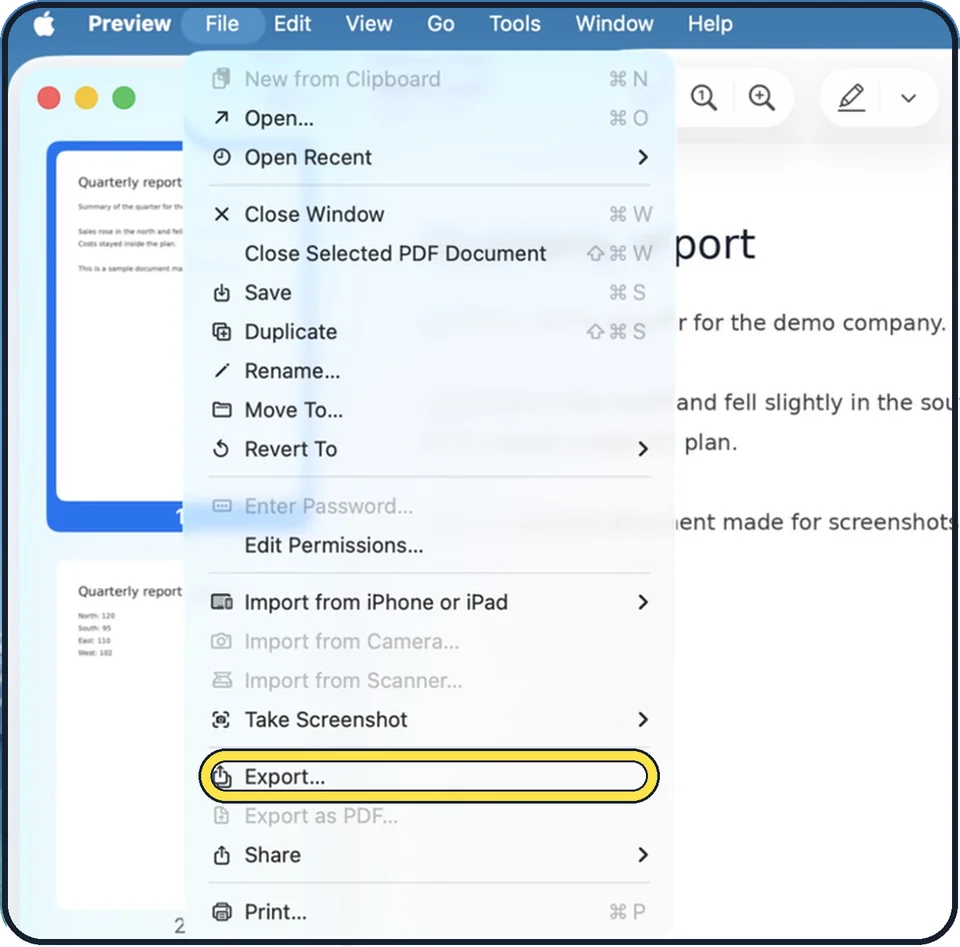960x947 pixels.
Task: Click the Export… icon
Action: [x=222, y=777]
